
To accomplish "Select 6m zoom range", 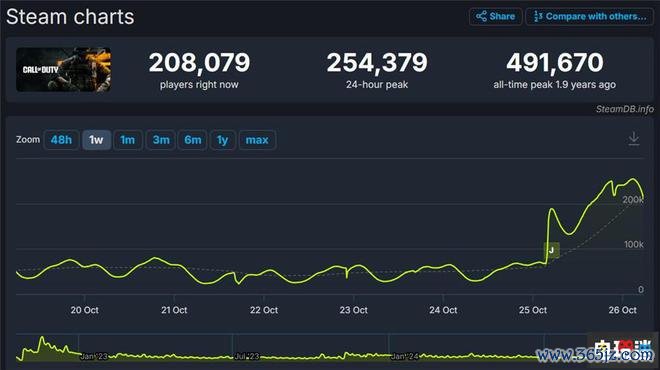I will pyautogui.click(x=192, y=140).
